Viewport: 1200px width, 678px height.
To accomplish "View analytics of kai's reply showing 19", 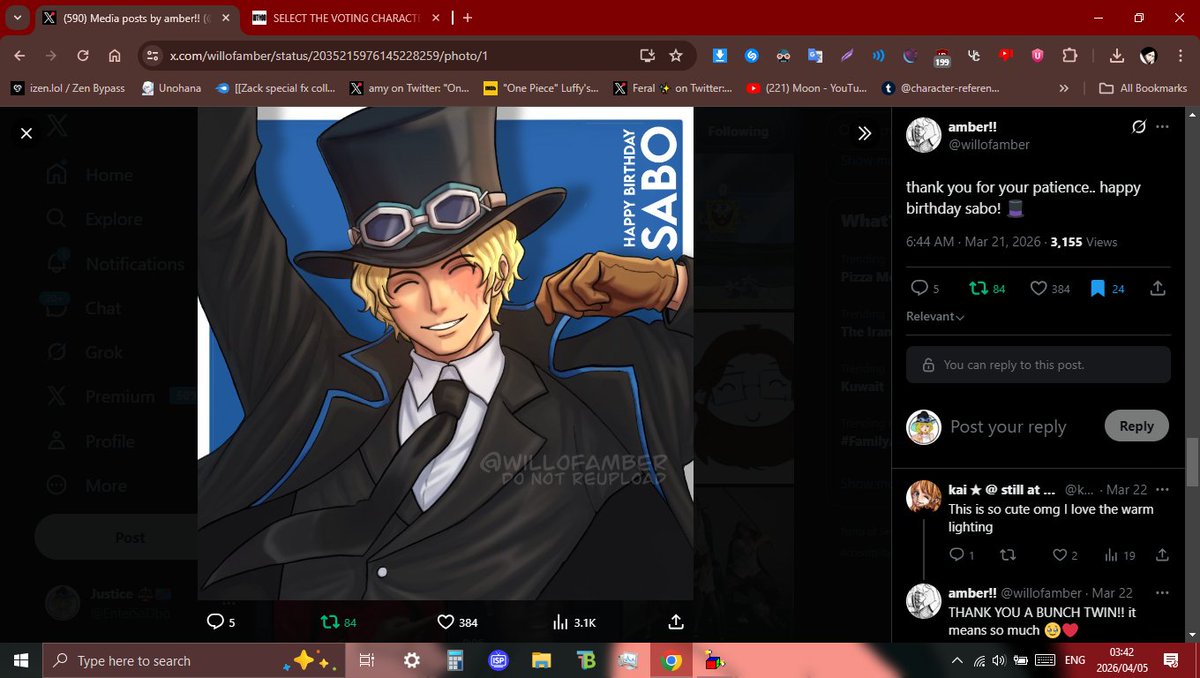I will point(1120,555).
